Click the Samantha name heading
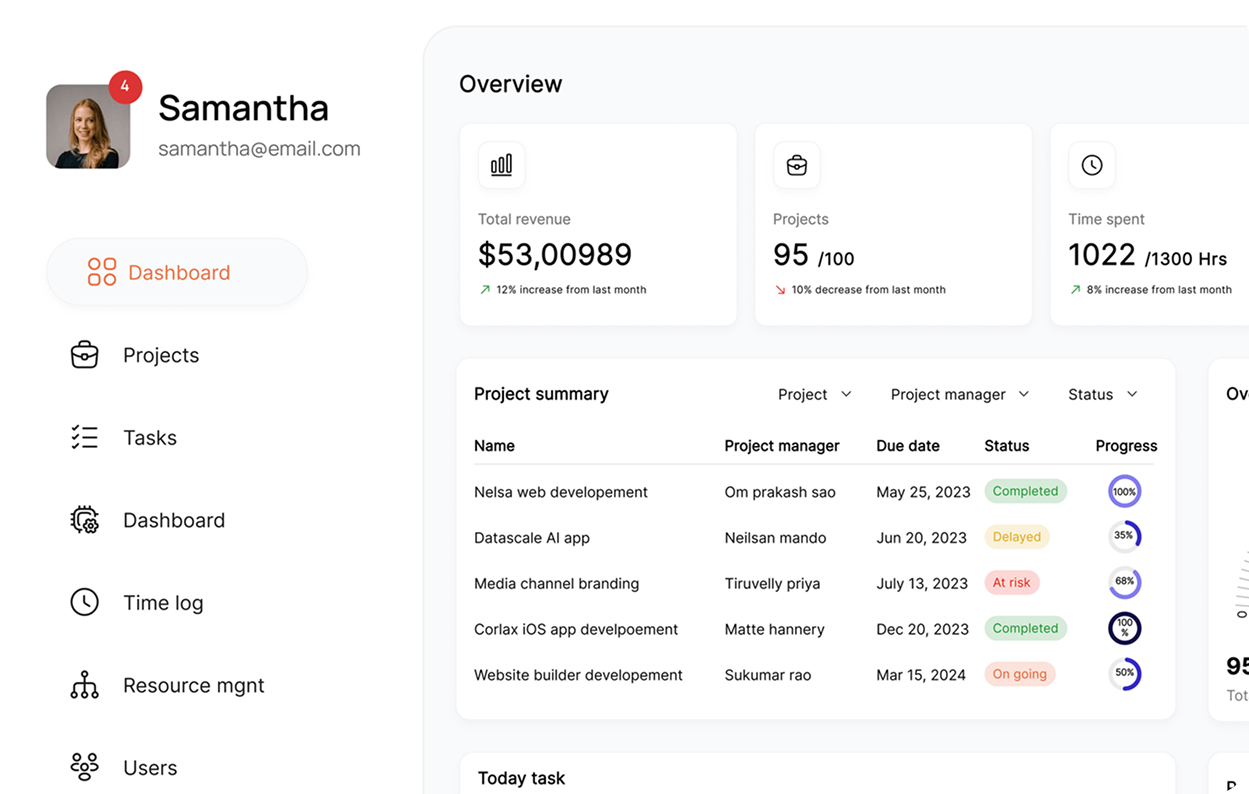The height and width of the screenshot is (794, 1249). click(x=243, y=108)
